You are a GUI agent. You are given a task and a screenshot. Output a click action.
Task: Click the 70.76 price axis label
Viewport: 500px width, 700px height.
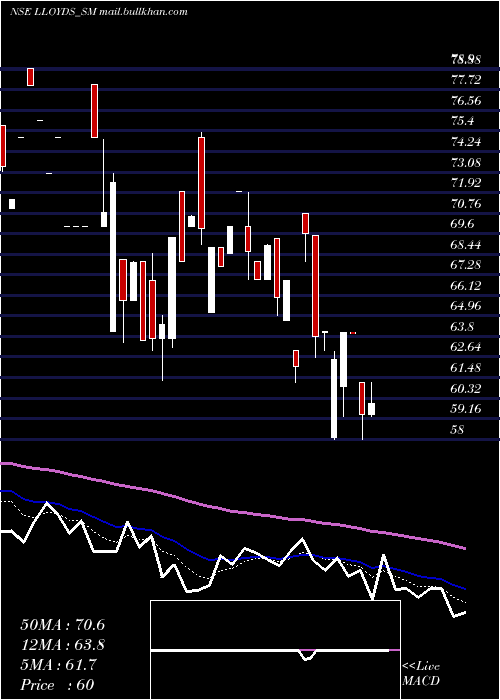click(466, 204)
